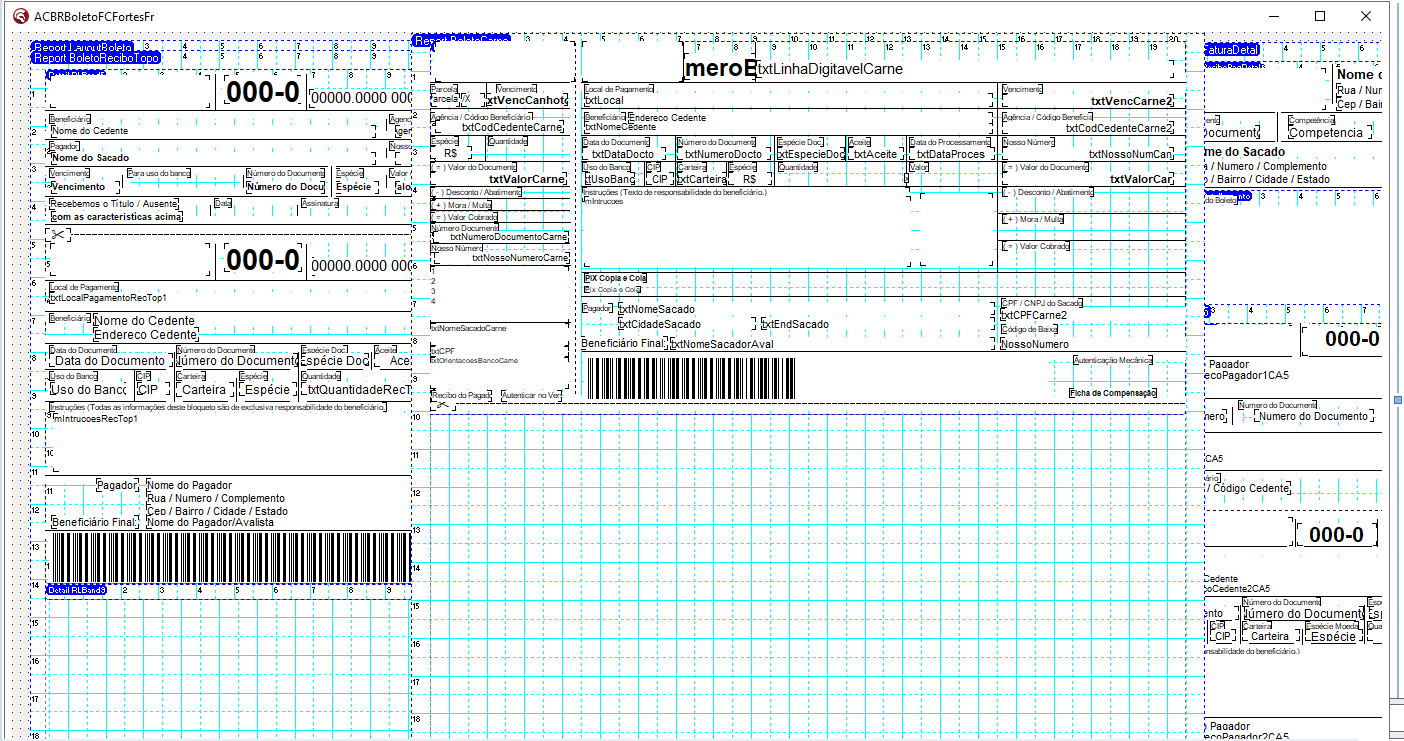Viewport: 1404px width, 741px height.
Task: Select scissors cut-line icon in left boleto
Action: click(x=59, y=234)
